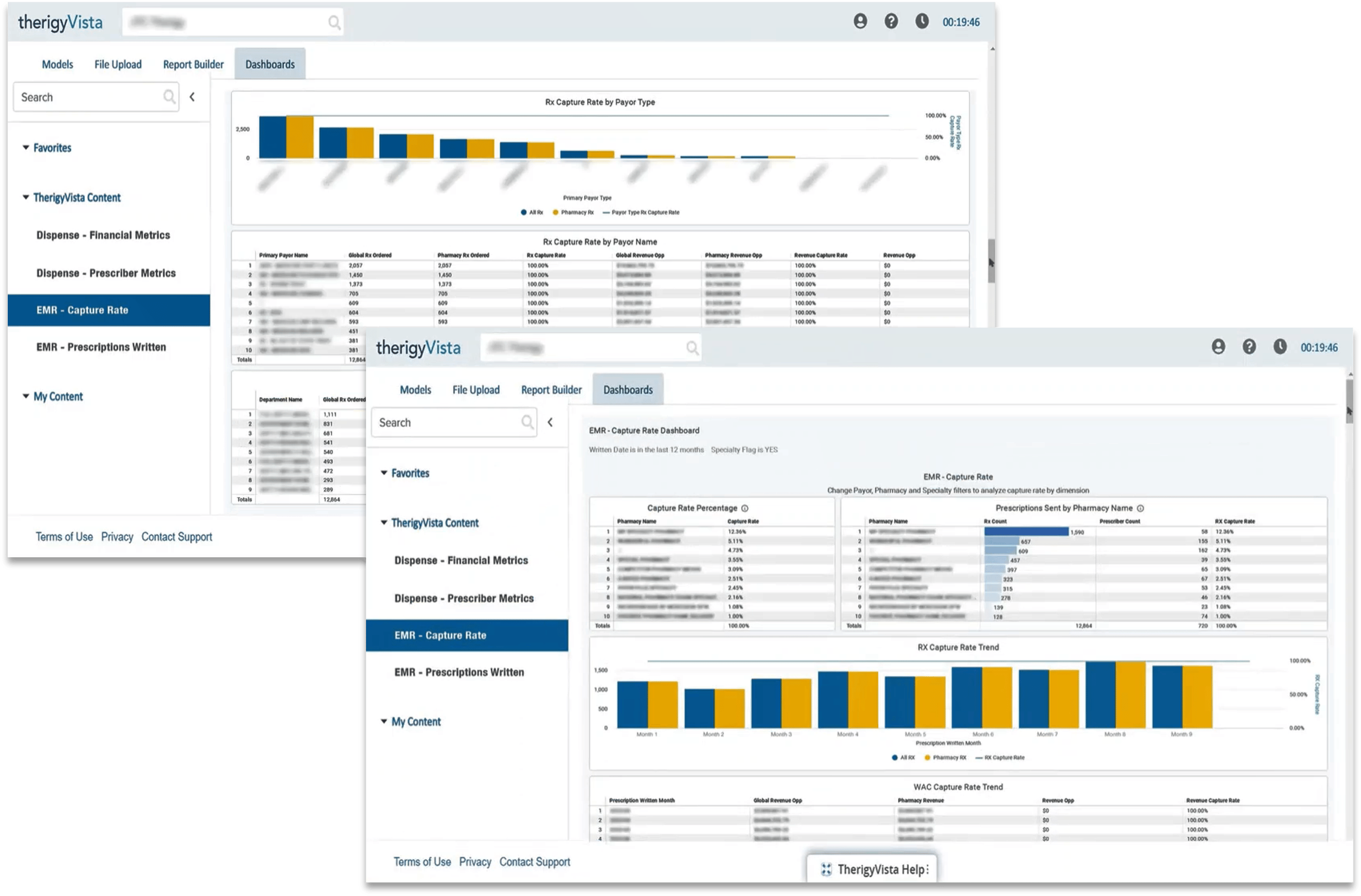Viewport: 1361px width, 896px height.
Task: Click info icon beside Prescriptions Sent by Pharmacy Name
Action: 1140,508
